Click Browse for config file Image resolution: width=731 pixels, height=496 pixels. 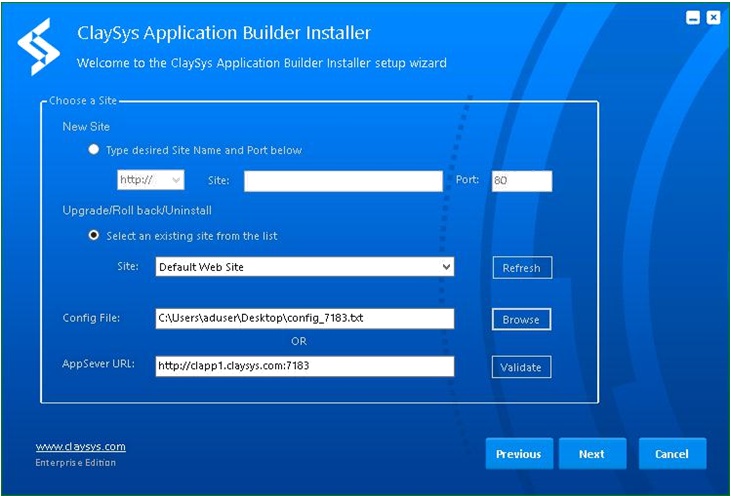pyautogui.click(x=521, y=319)
